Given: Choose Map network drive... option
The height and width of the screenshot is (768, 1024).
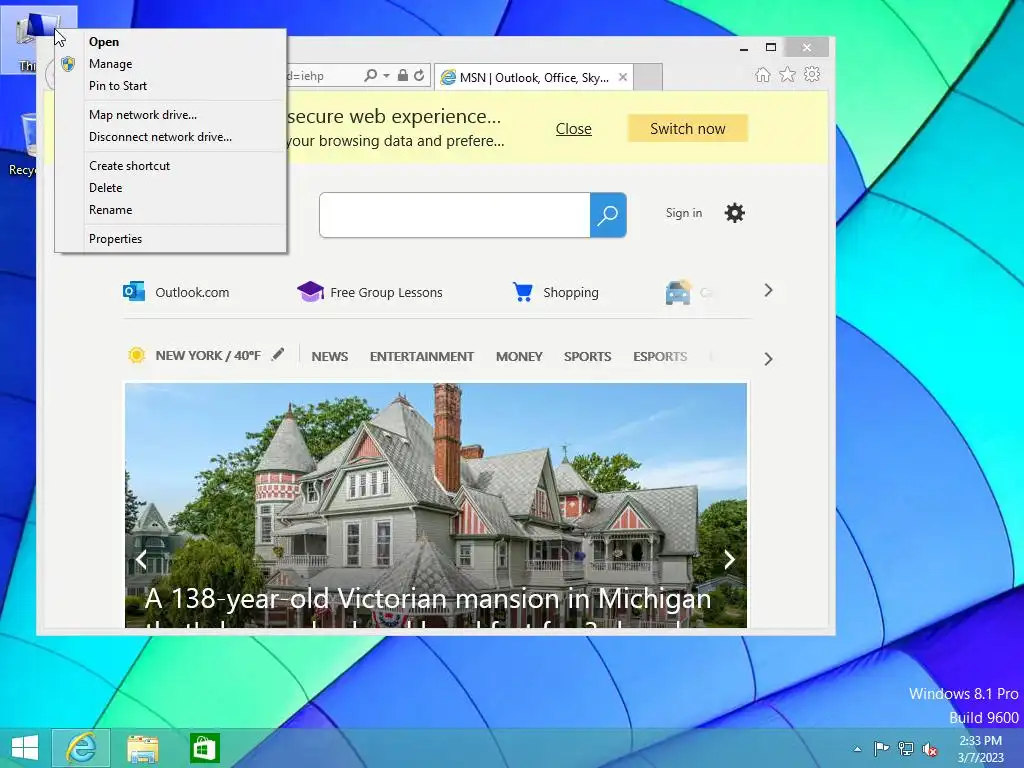Looking at the screenshot, I should coord(170,115).
